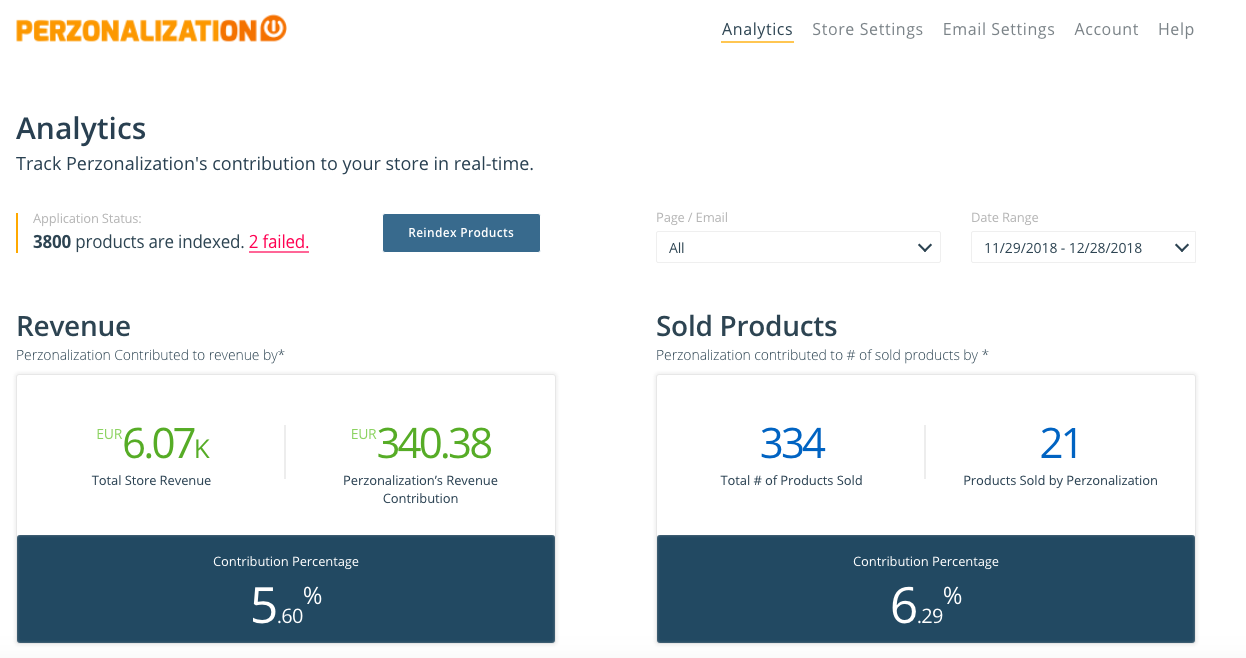Screen dimensions: 1246x658
Task: Click the 'Track Perzonalization's contribution' subtitle
Action: 275,164
